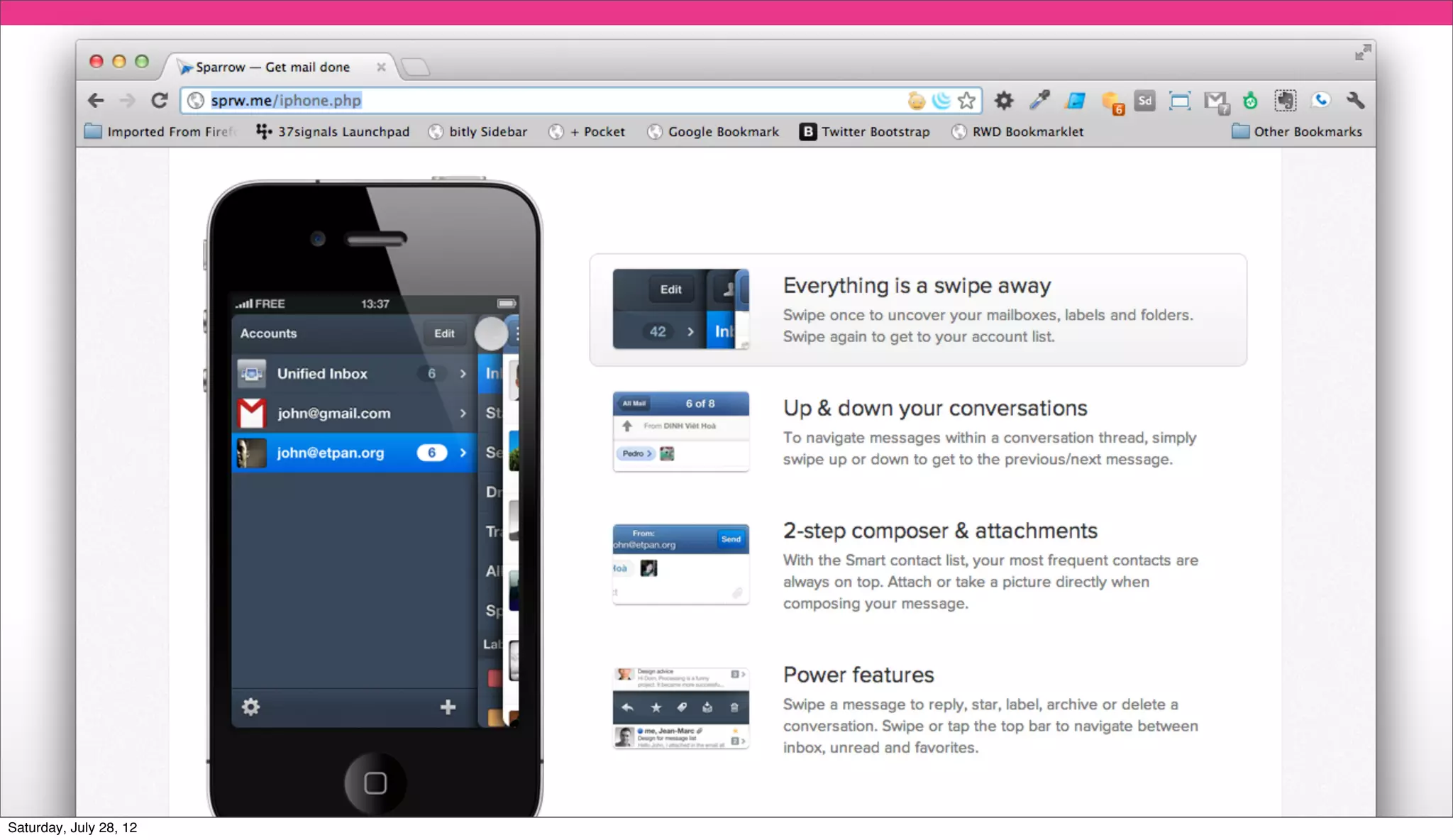Viewport: 1453px width, 840px height.
Task: Open Chrome wrench settings menu
Action: tap(1355, 101)
